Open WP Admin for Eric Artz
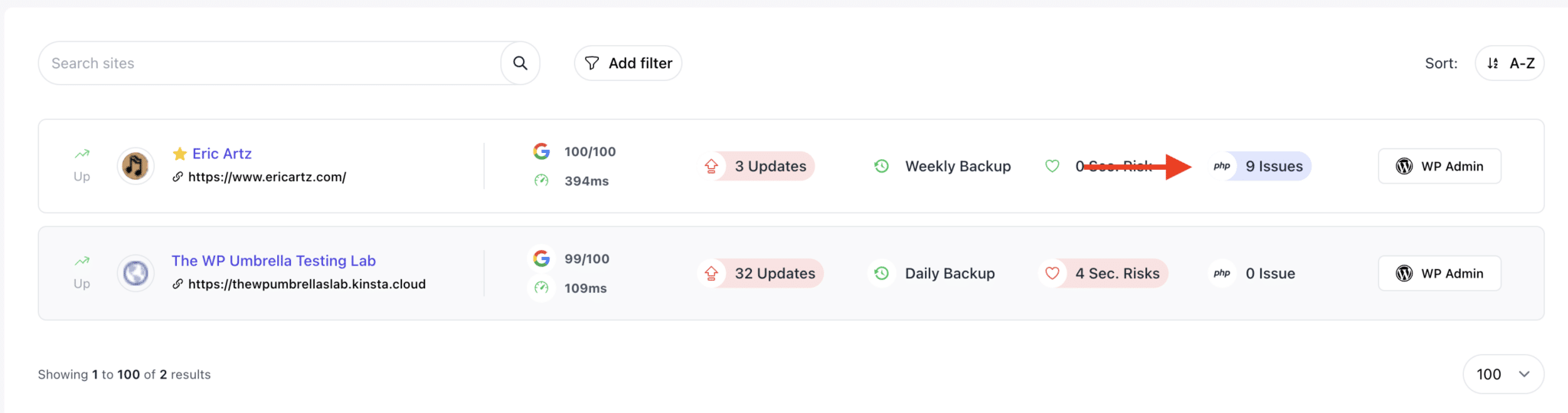Viewport: 1568px width, 413px height. (x=1439, y=166)
